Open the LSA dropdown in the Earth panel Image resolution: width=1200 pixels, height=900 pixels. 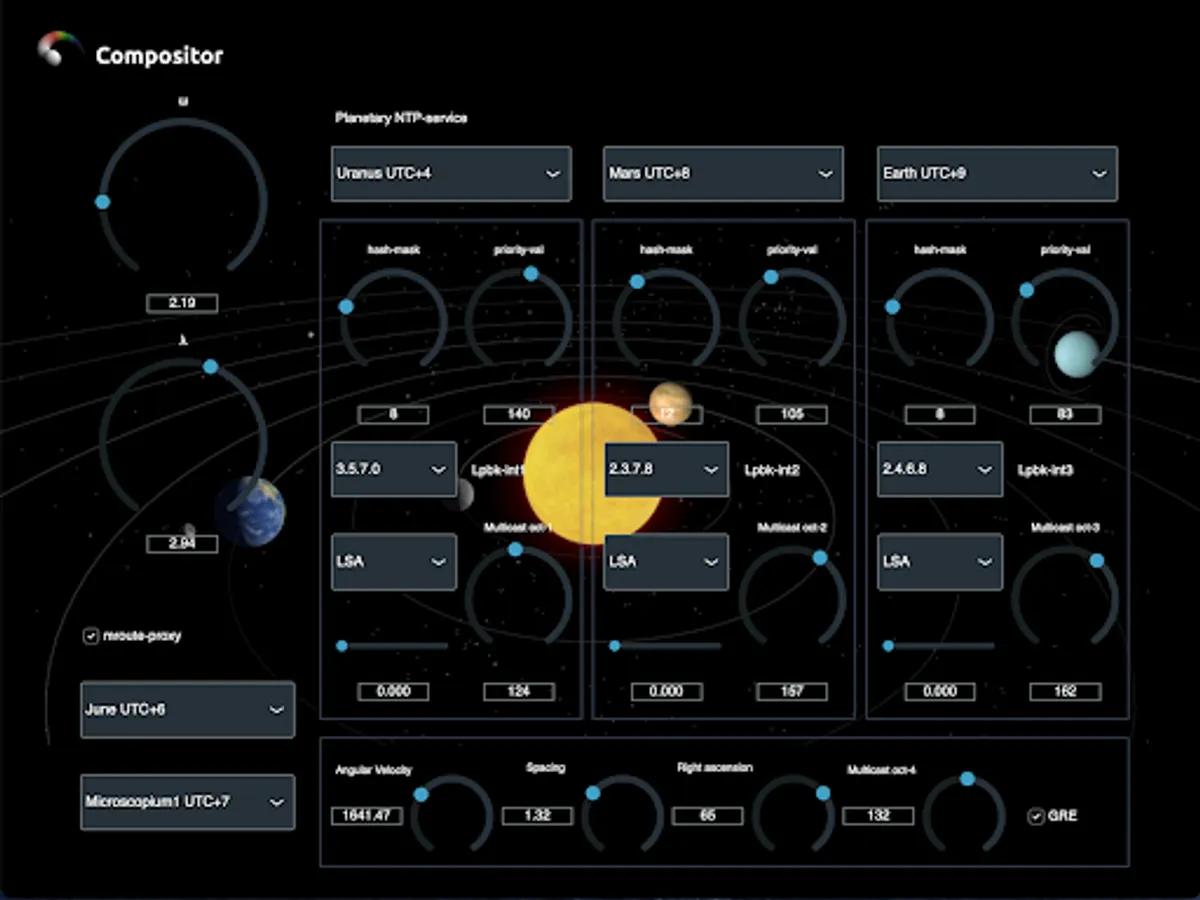[x=940, y=561]
